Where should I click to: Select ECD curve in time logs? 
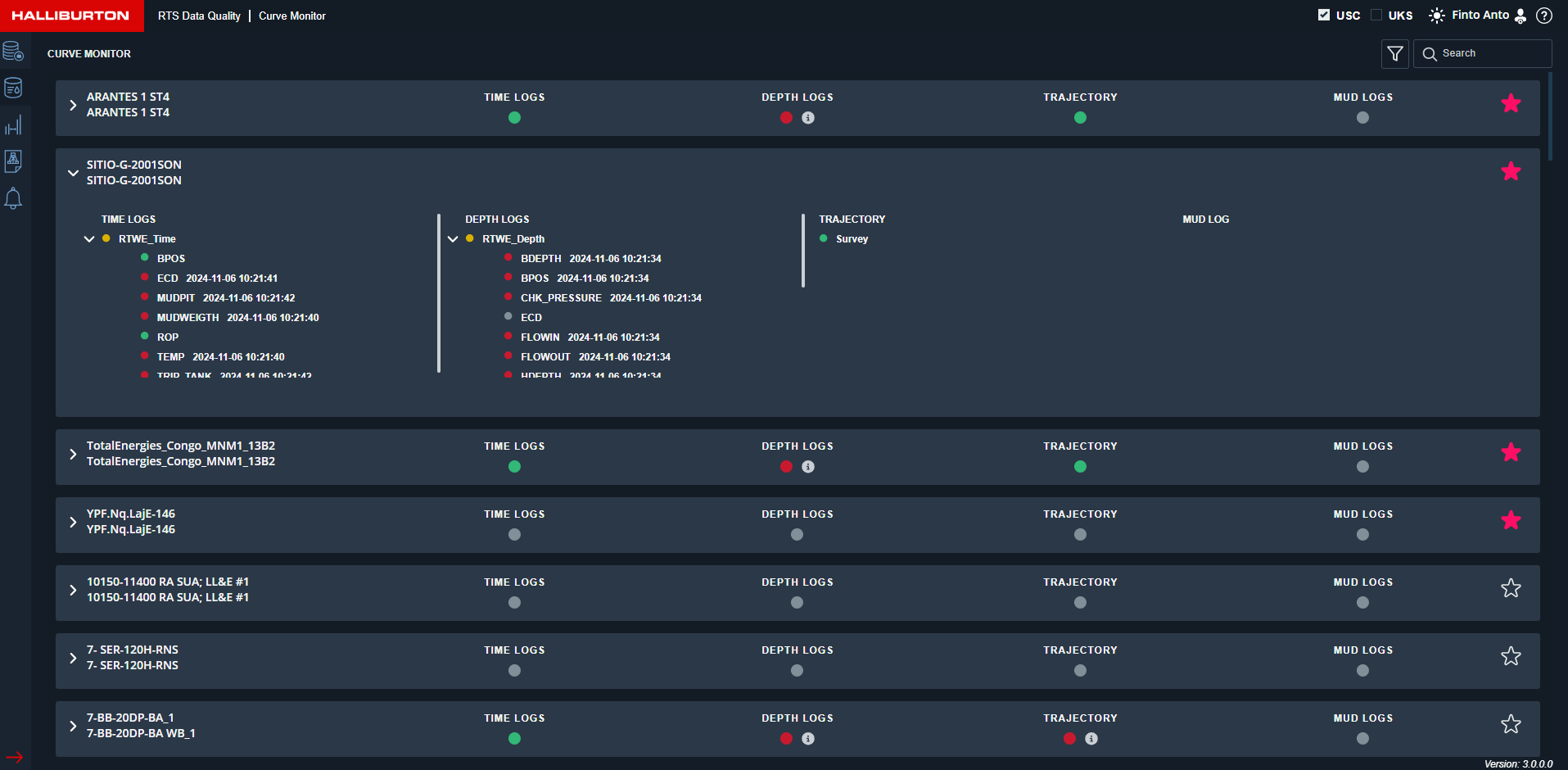click(167, 279)
